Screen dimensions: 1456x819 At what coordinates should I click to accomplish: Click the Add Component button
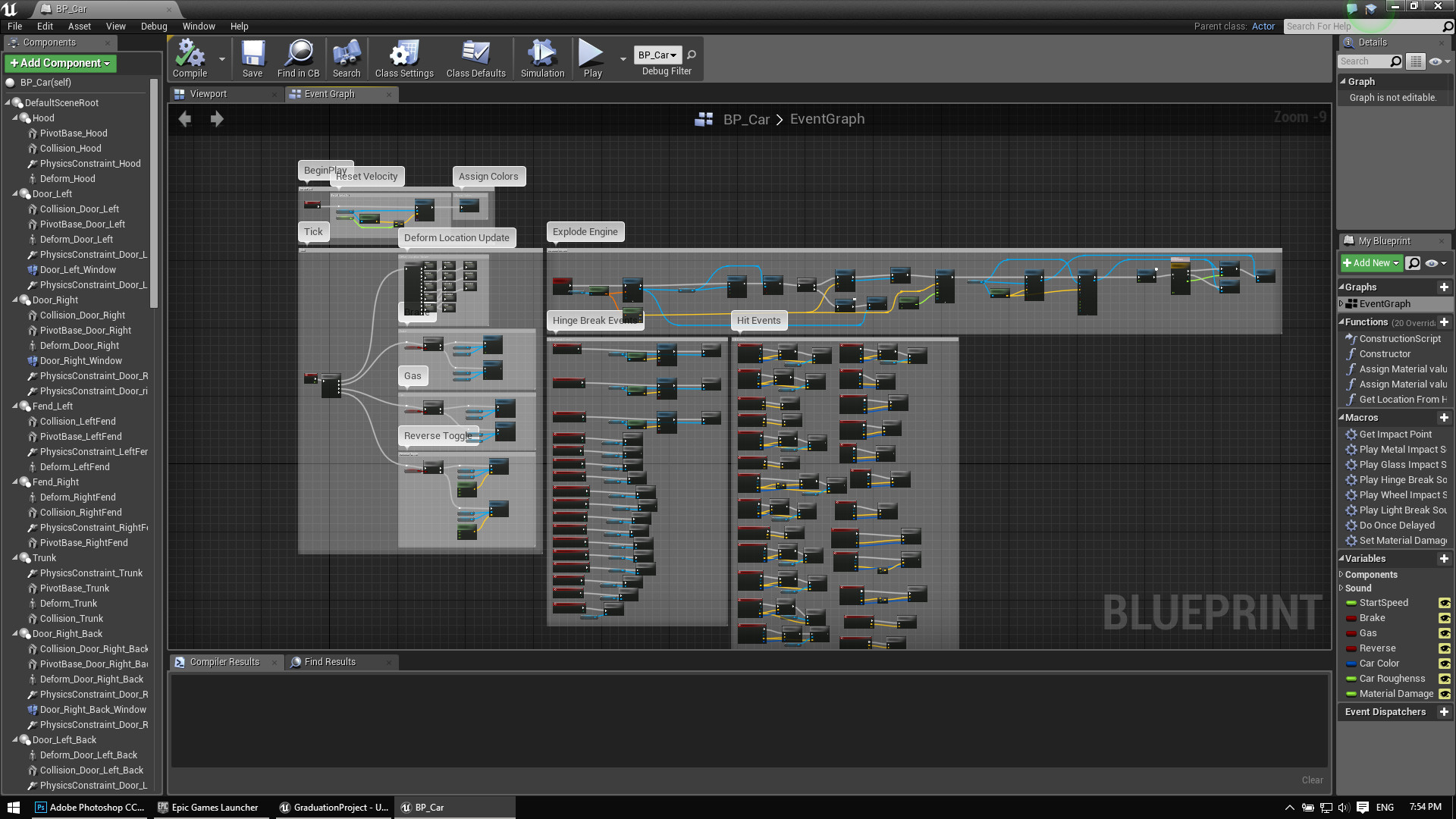[60, 63]
